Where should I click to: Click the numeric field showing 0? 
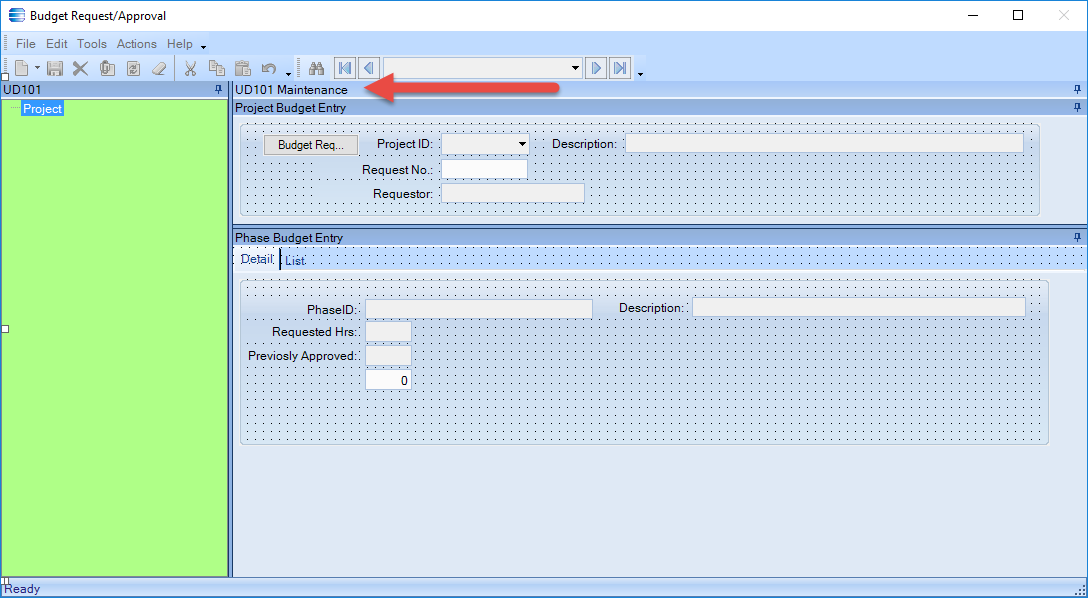389,380
